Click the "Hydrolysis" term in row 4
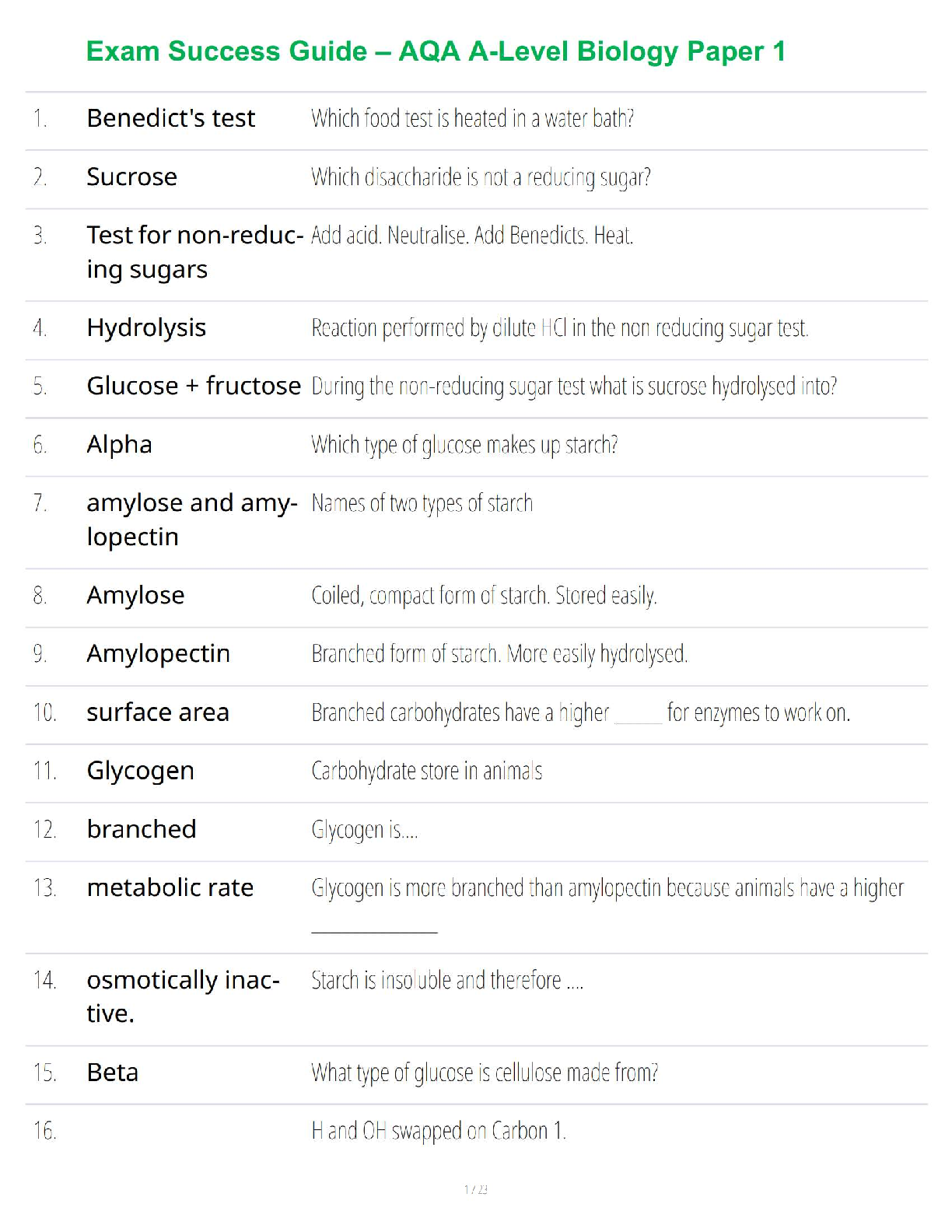Screen dimensions: 952x1232 pos(146,328)
